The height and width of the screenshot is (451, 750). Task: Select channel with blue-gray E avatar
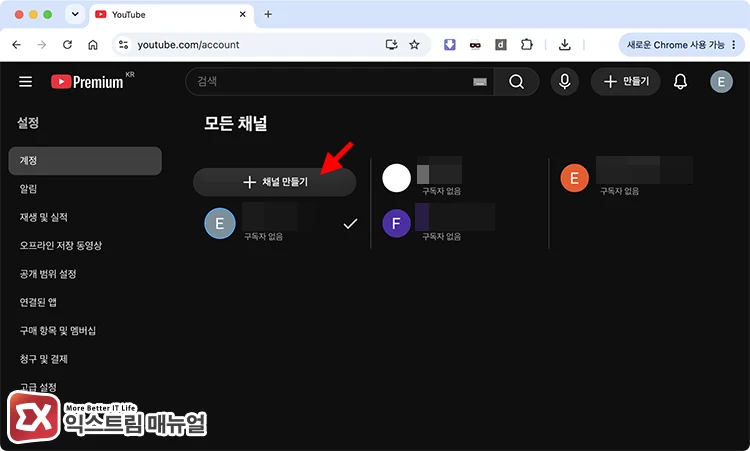click(220, 223)
